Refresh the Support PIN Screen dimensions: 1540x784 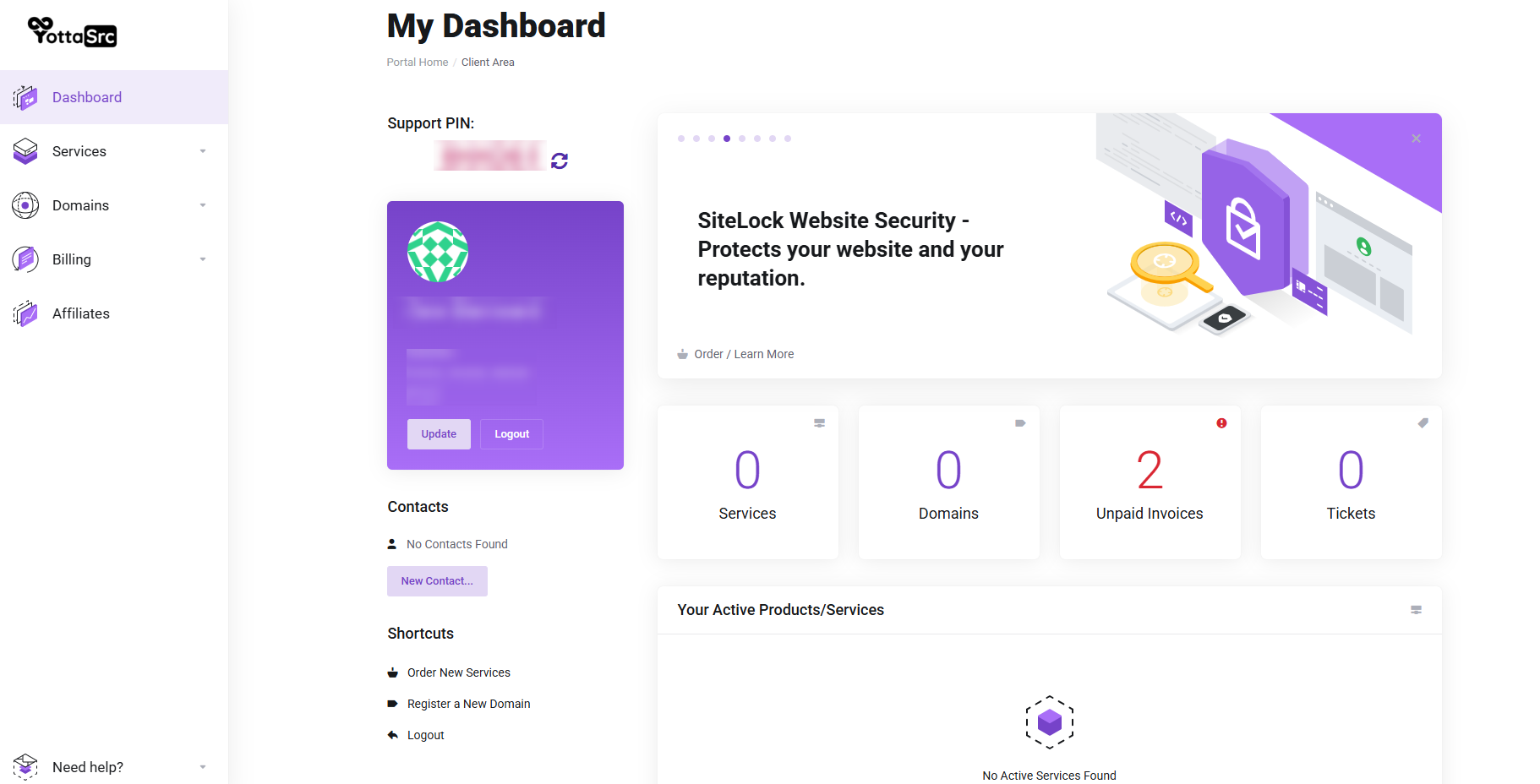point(560,161)
